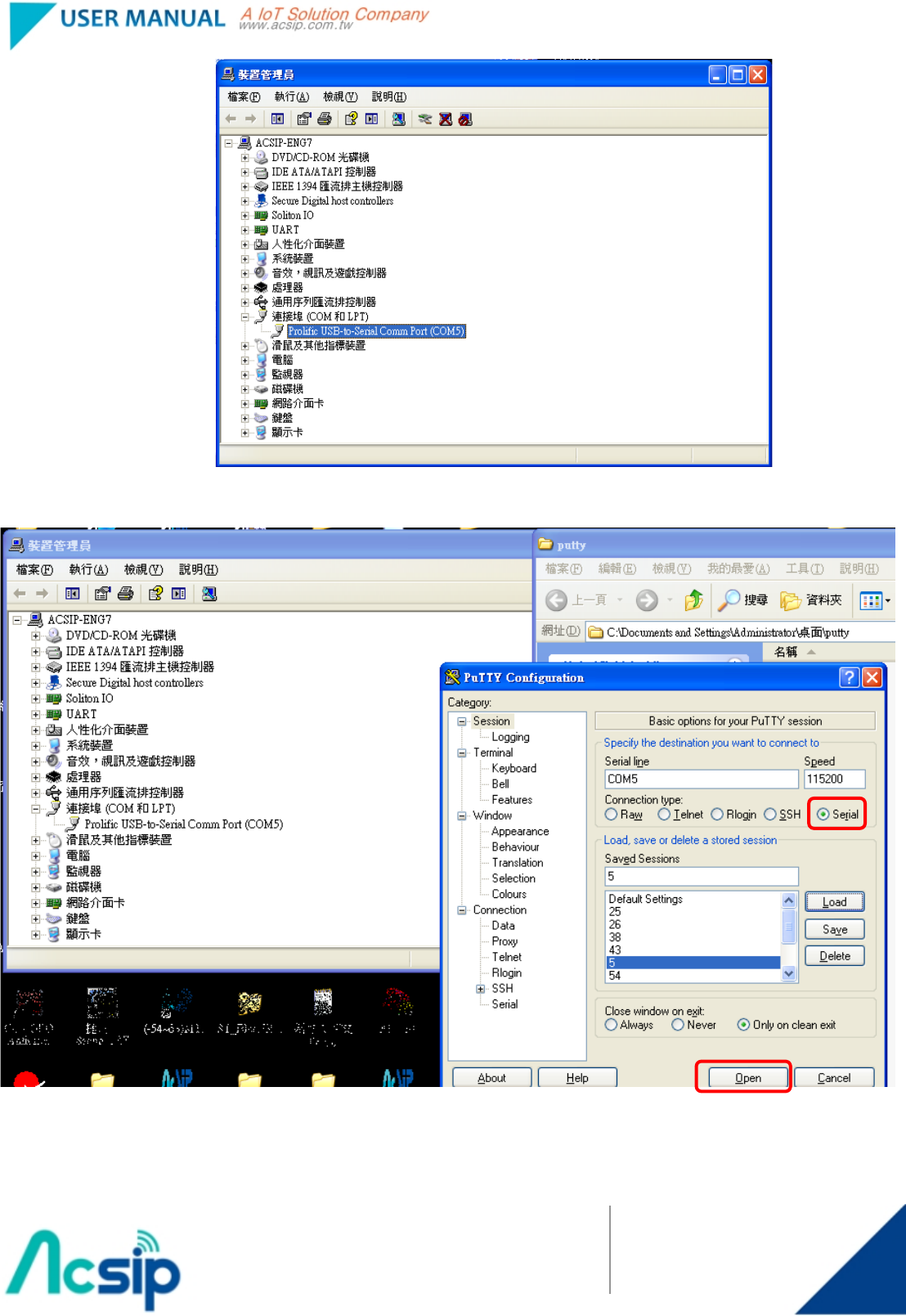Click the red X Uninstall device toolbar icon

(446, 119)
